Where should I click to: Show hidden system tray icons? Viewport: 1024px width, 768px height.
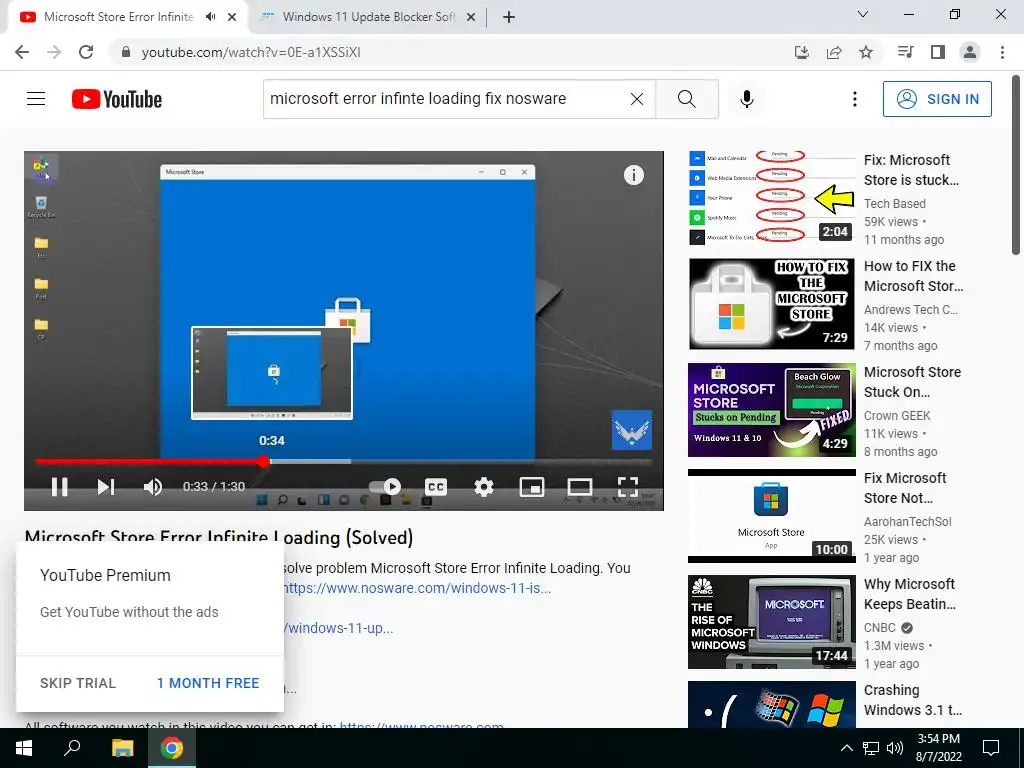(846, 748)
